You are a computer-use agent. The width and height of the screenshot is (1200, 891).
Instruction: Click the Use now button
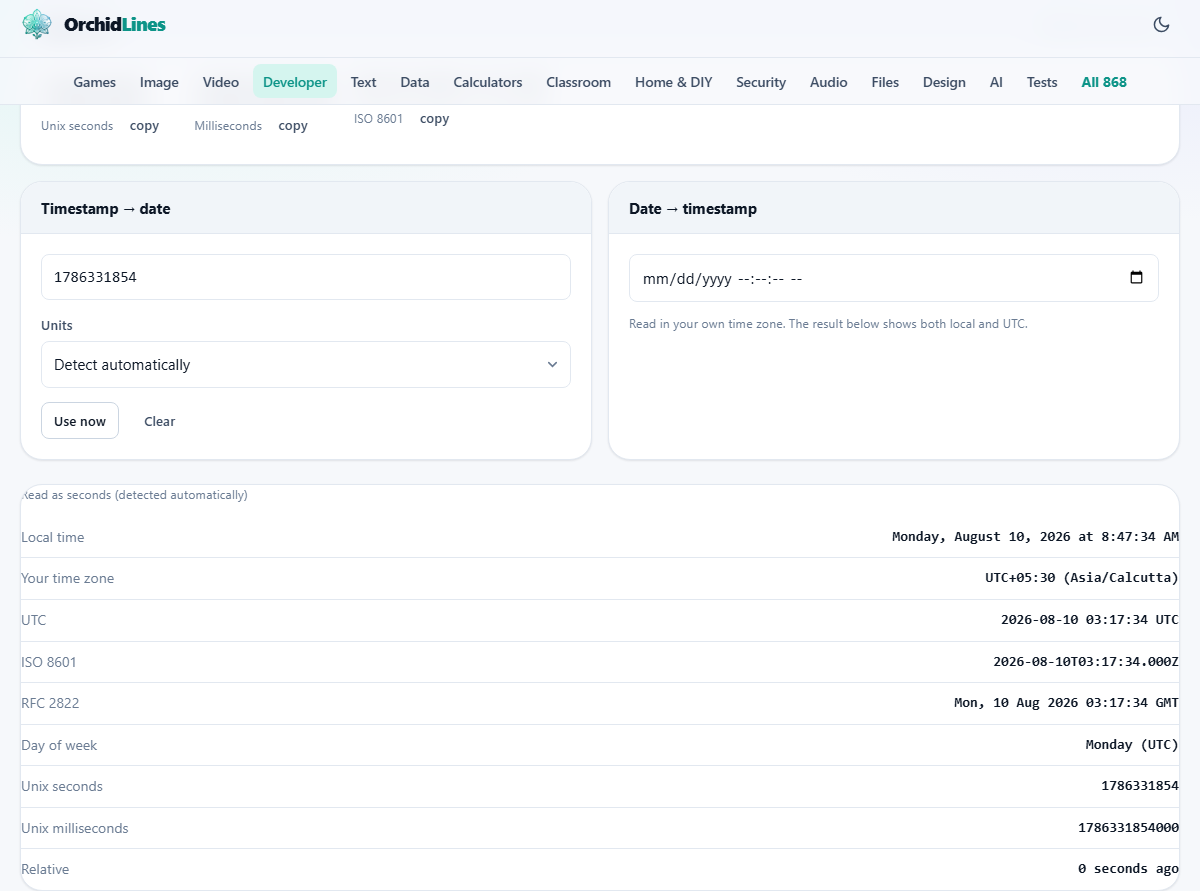point(80,421)
